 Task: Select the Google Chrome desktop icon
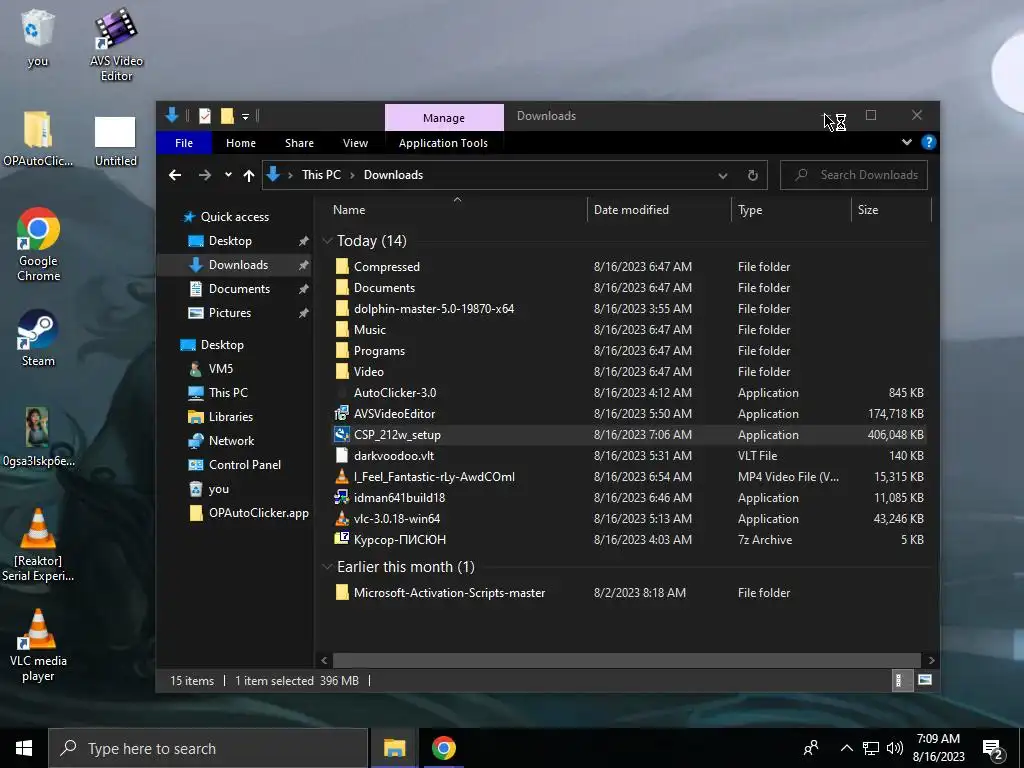point(38,244)
